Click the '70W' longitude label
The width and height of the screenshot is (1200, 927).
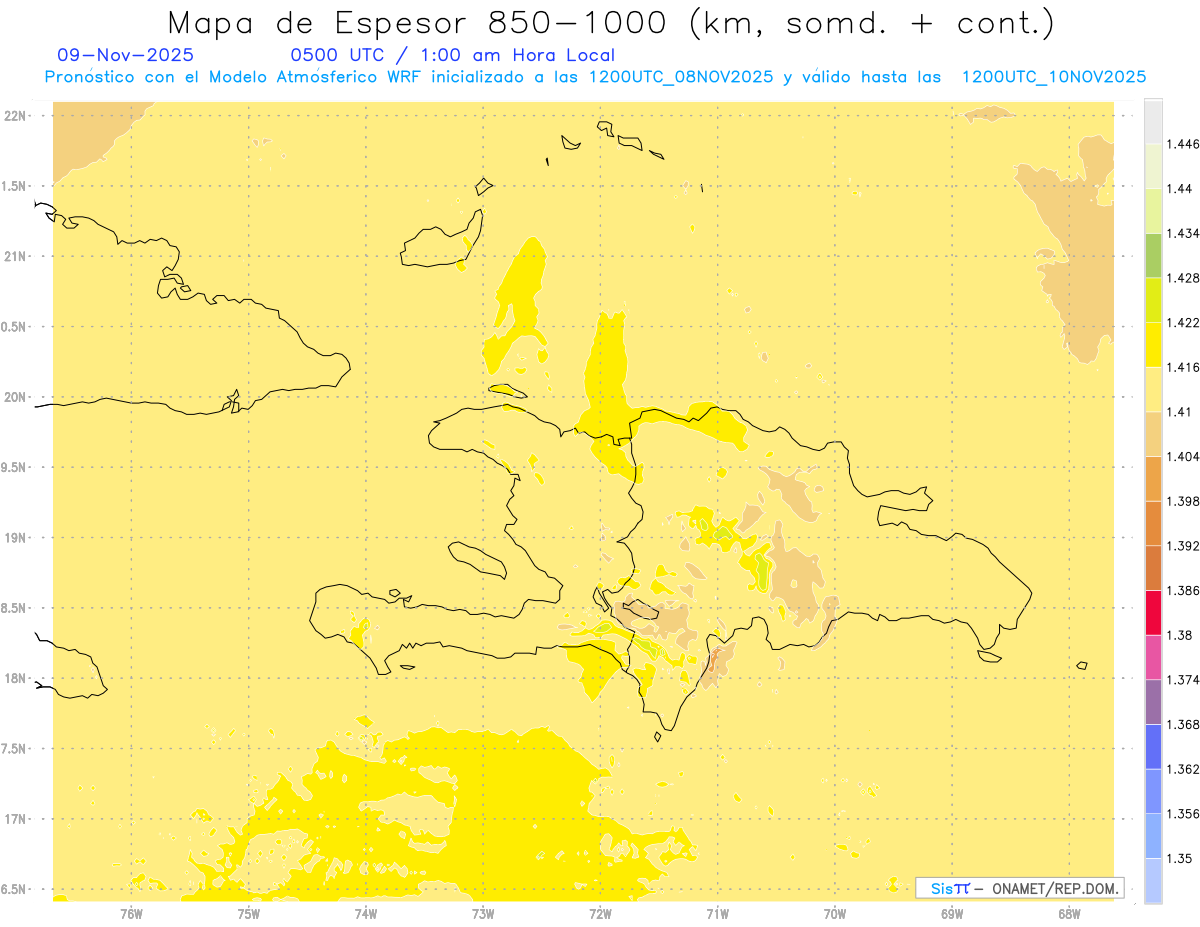pos(835,913)
